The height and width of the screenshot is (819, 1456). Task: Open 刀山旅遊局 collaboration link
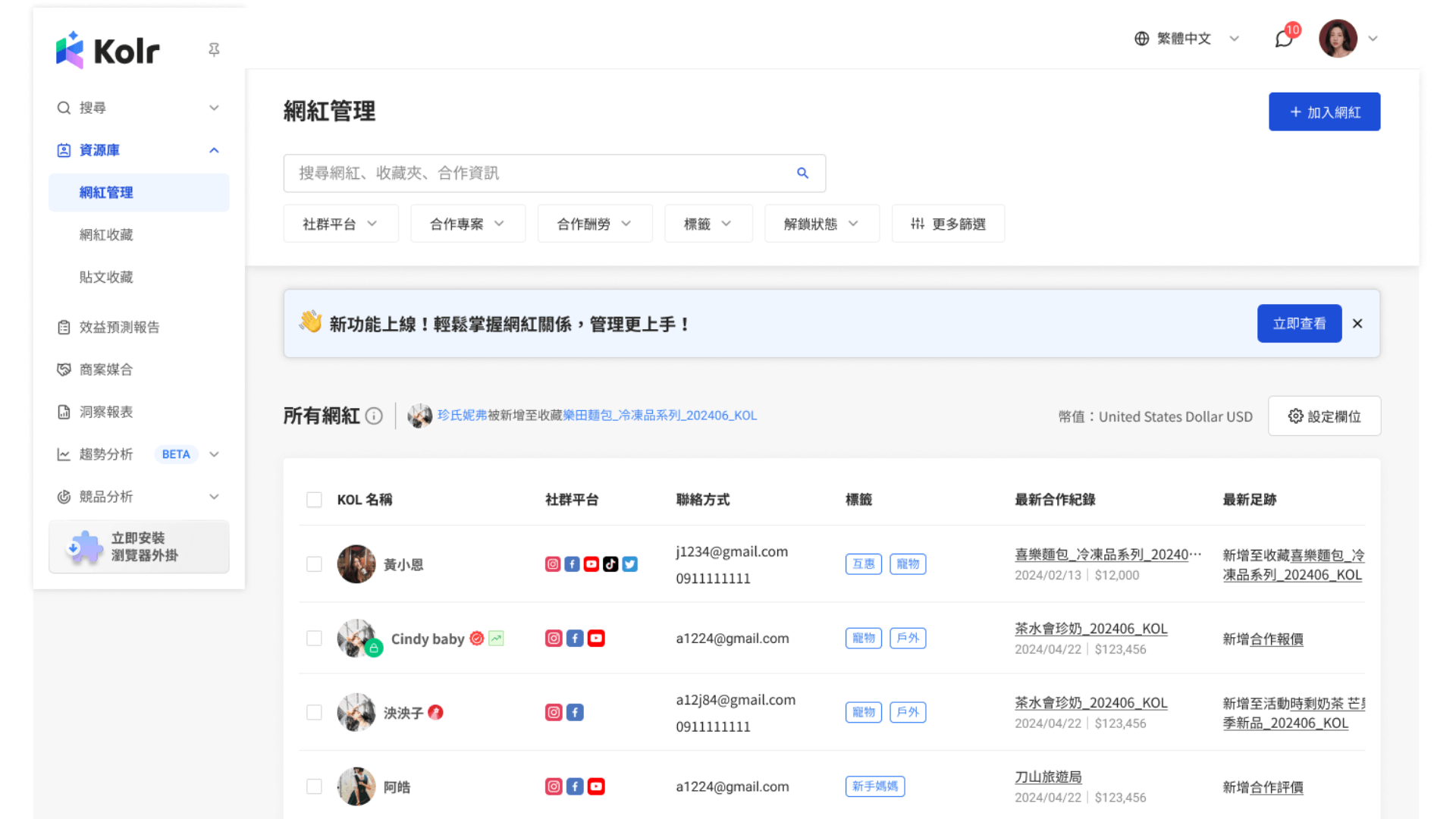pyautogui.click(x=1048, y=777)
